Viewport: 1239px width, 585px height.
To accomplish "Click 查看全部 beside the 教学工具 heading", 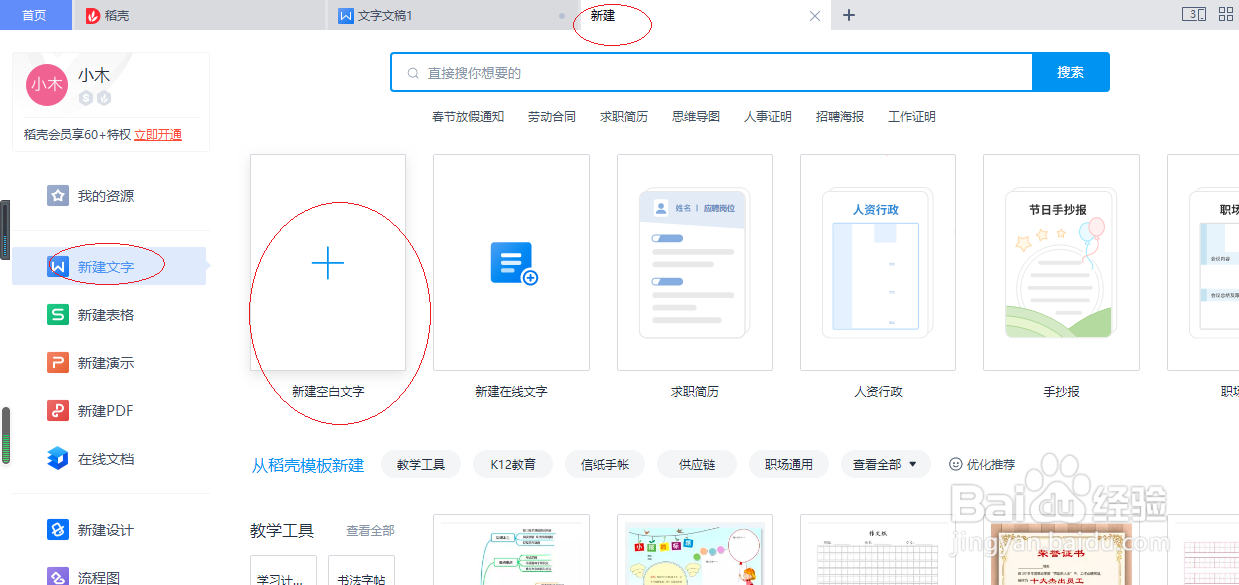I will (x=370, y=531).
